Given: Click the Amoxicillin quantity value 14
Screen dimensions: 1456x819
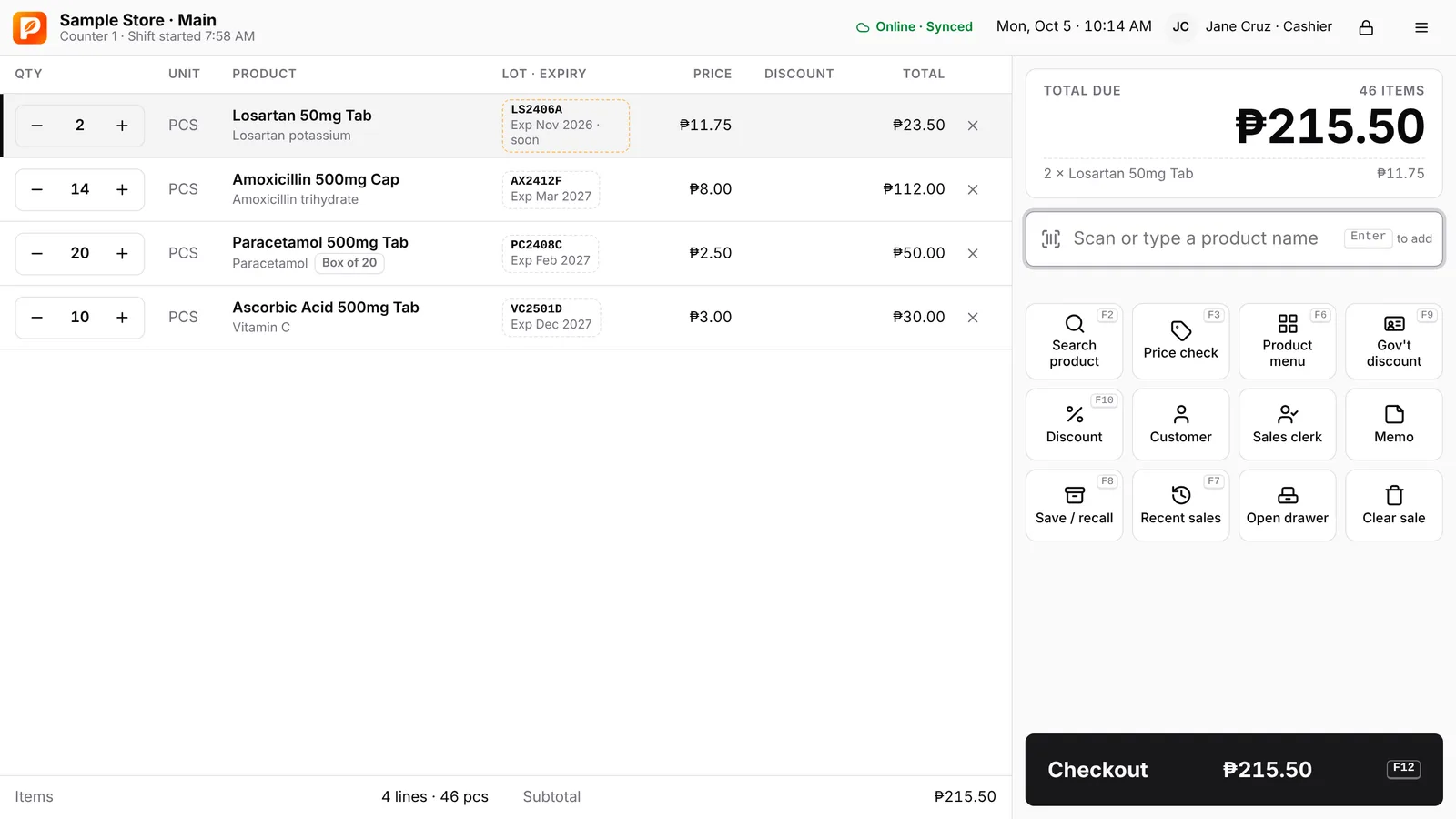Looking at the screenshot, I should tap(80, 189).
